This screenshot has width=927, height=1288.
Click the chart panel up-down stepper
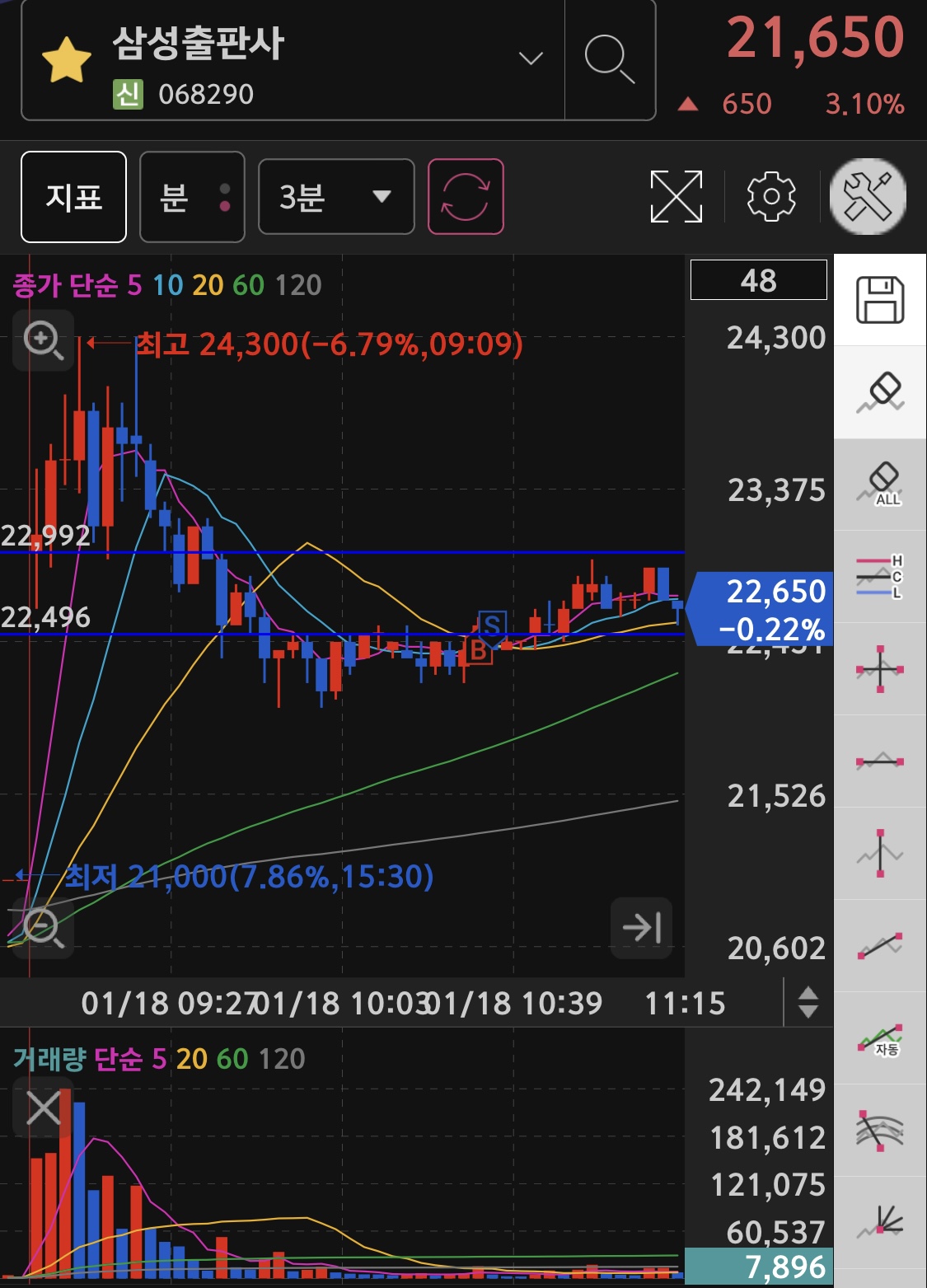[x=808, y=1003]
